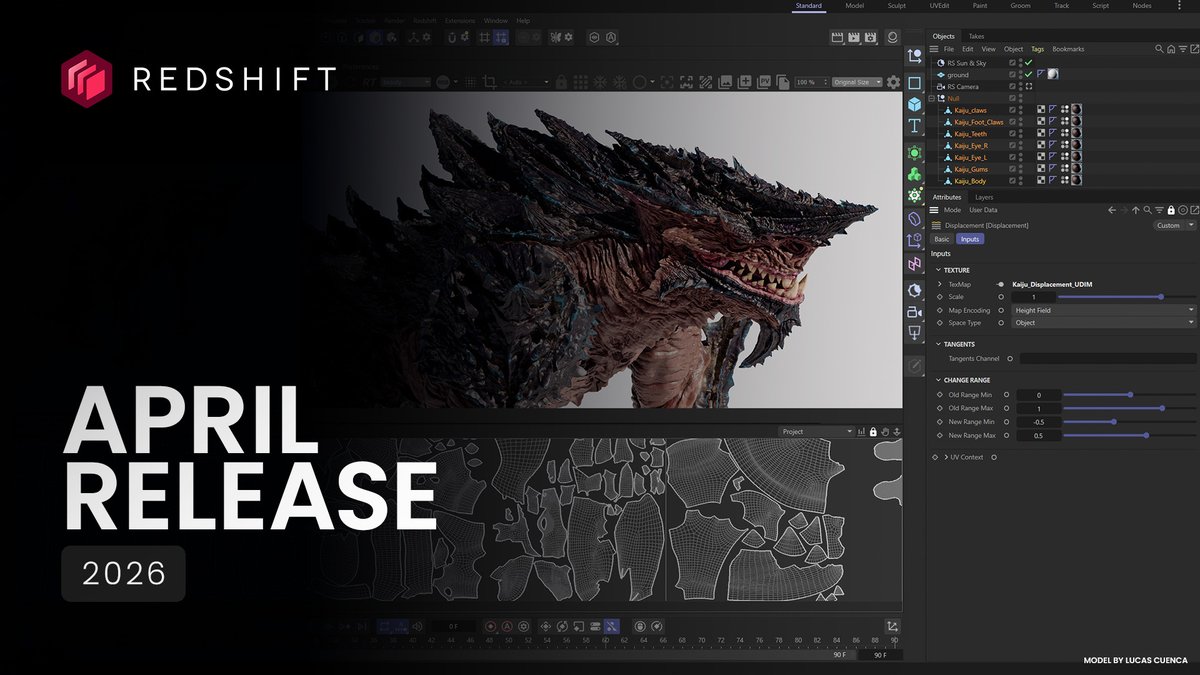Toggle the green enable check for RS Sun & Sky
The width and height of the screenshot is (1200, 675).
pyautogui.click(x=1028, y=62)
